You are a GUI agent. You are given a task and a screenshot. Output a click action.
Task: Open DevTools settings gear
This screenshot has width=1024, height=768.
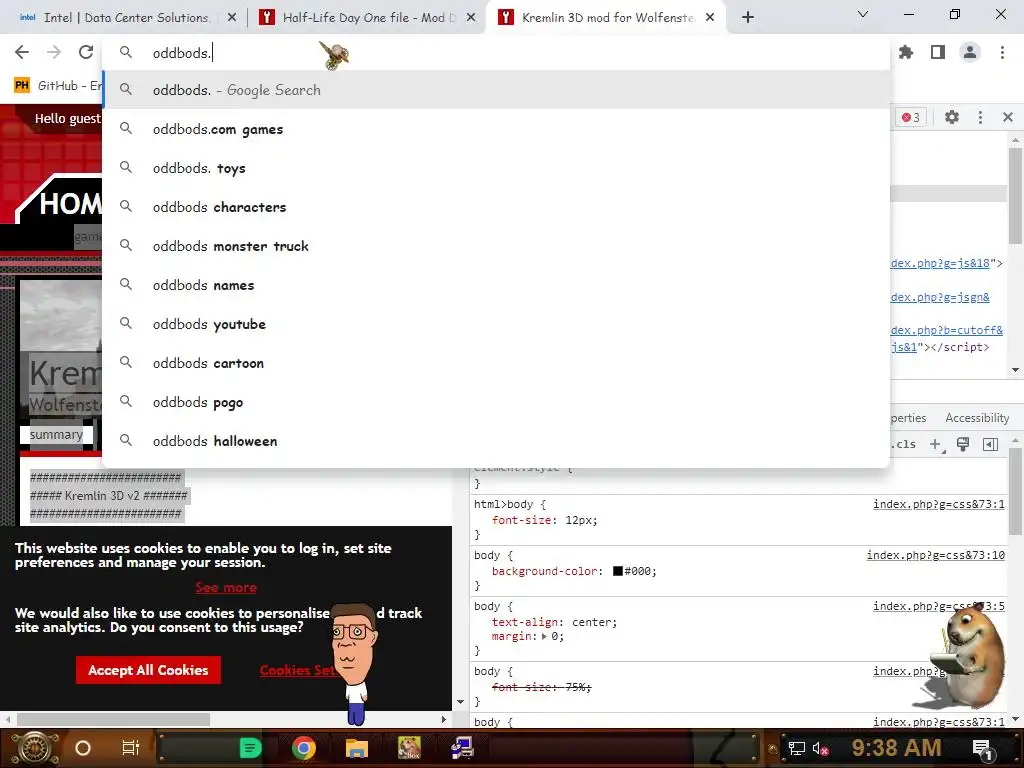pos(952,117)
